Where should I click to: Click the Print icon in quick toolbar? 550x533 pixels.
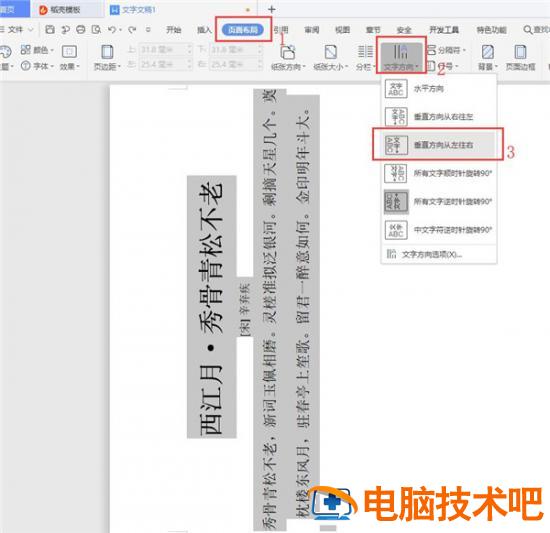[81, 29]
